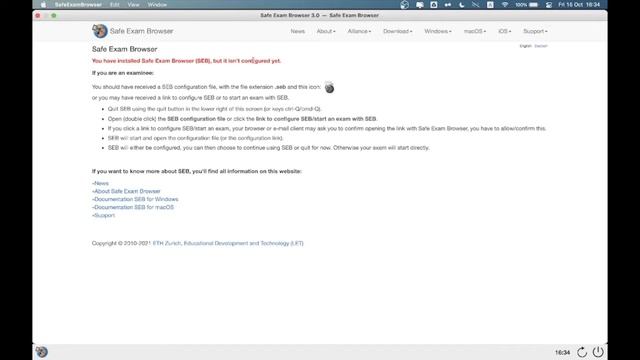Click the SEB taskbar icon at bottom left
Viewport: 640px width, 360px height.
coord(41,352)
